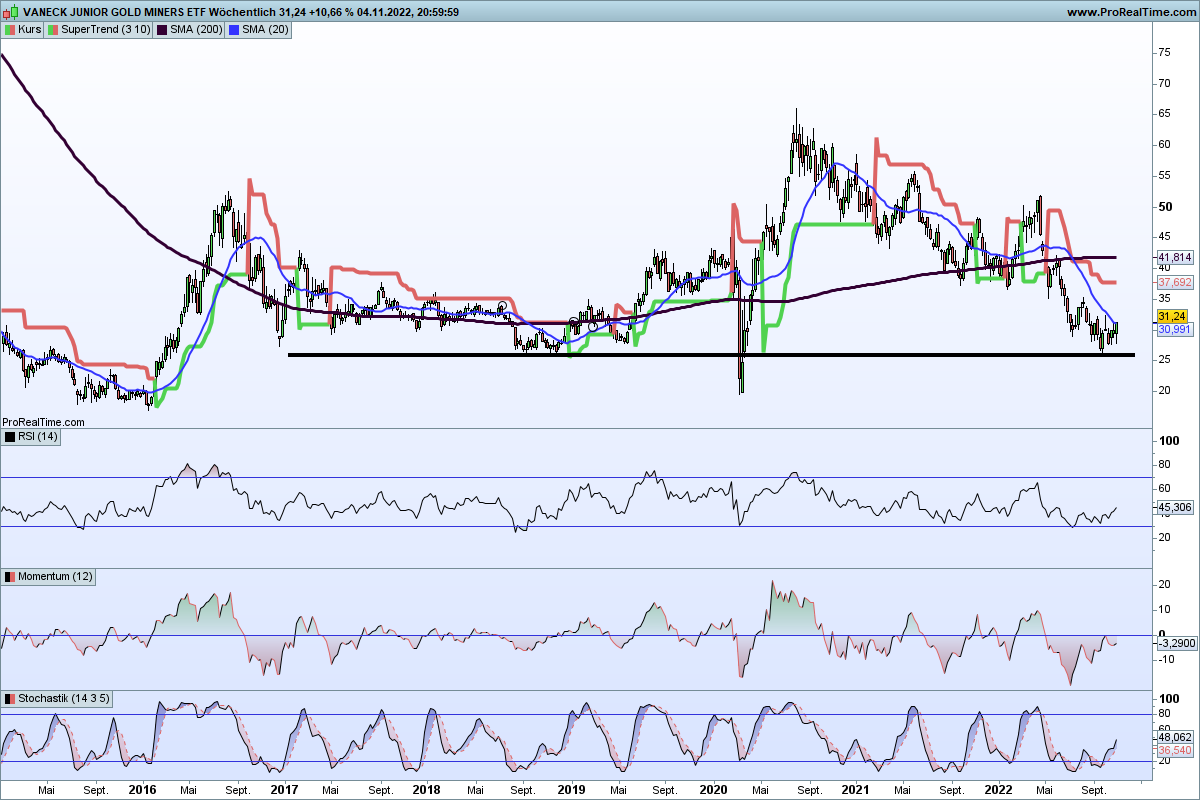Click the SuperTrend (3 10) legend label
Screen dimensions: 1200x800
[106, 30]
